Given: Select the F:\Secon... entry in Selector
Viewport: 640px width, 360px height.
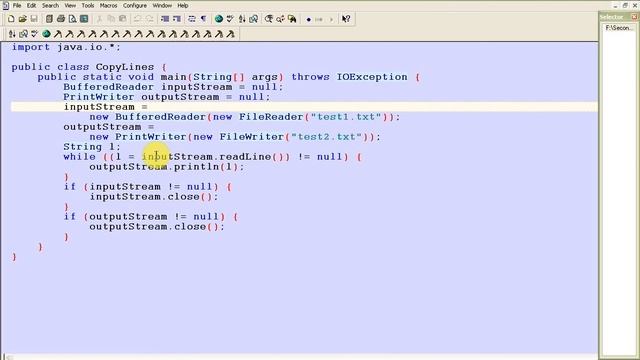Looking at the screenshot, I should point(619,28).
